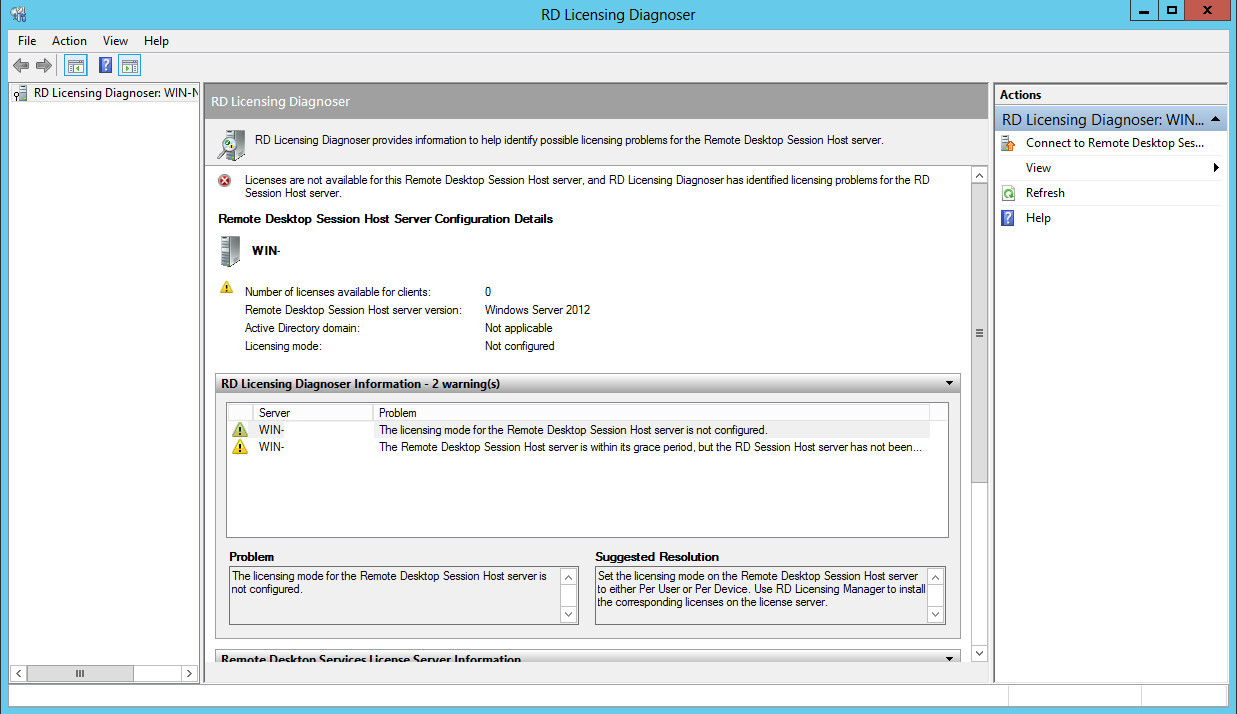Toggle the Show/Hide Console Tree toolbar icon

point(75,66)
